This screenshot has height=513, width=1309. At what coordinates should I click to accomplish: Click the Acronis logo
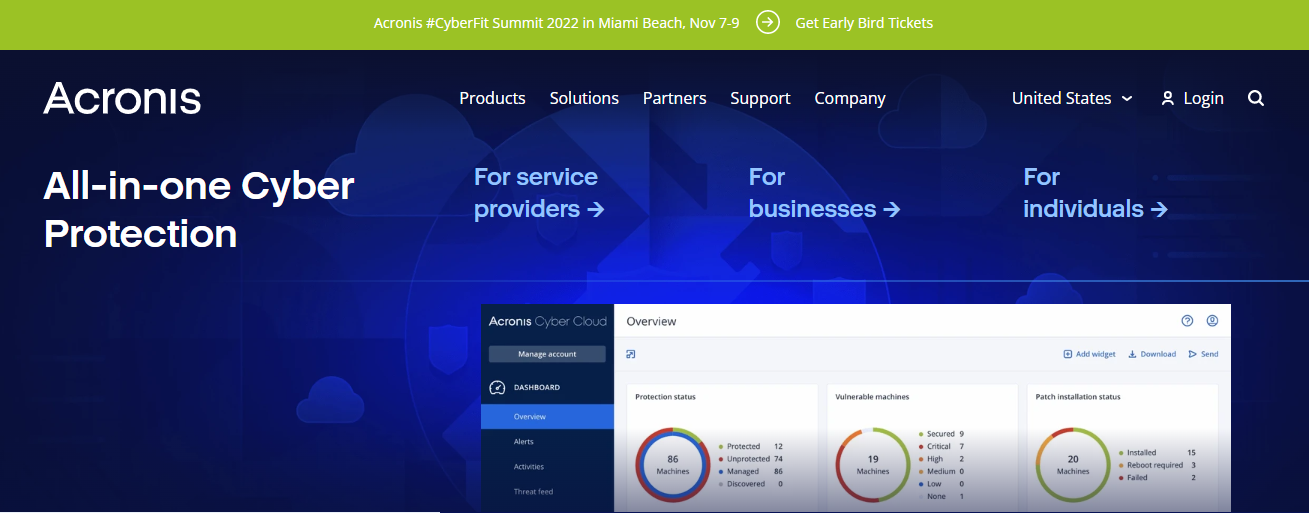(122, 98)
